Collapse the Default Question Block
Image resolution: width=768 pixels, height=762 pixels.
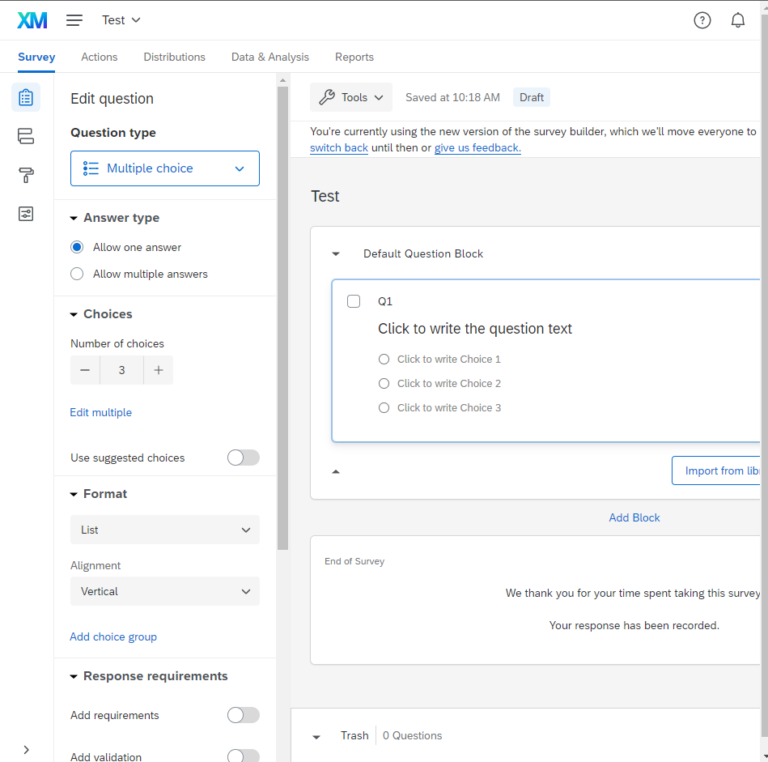pos(336,254)
